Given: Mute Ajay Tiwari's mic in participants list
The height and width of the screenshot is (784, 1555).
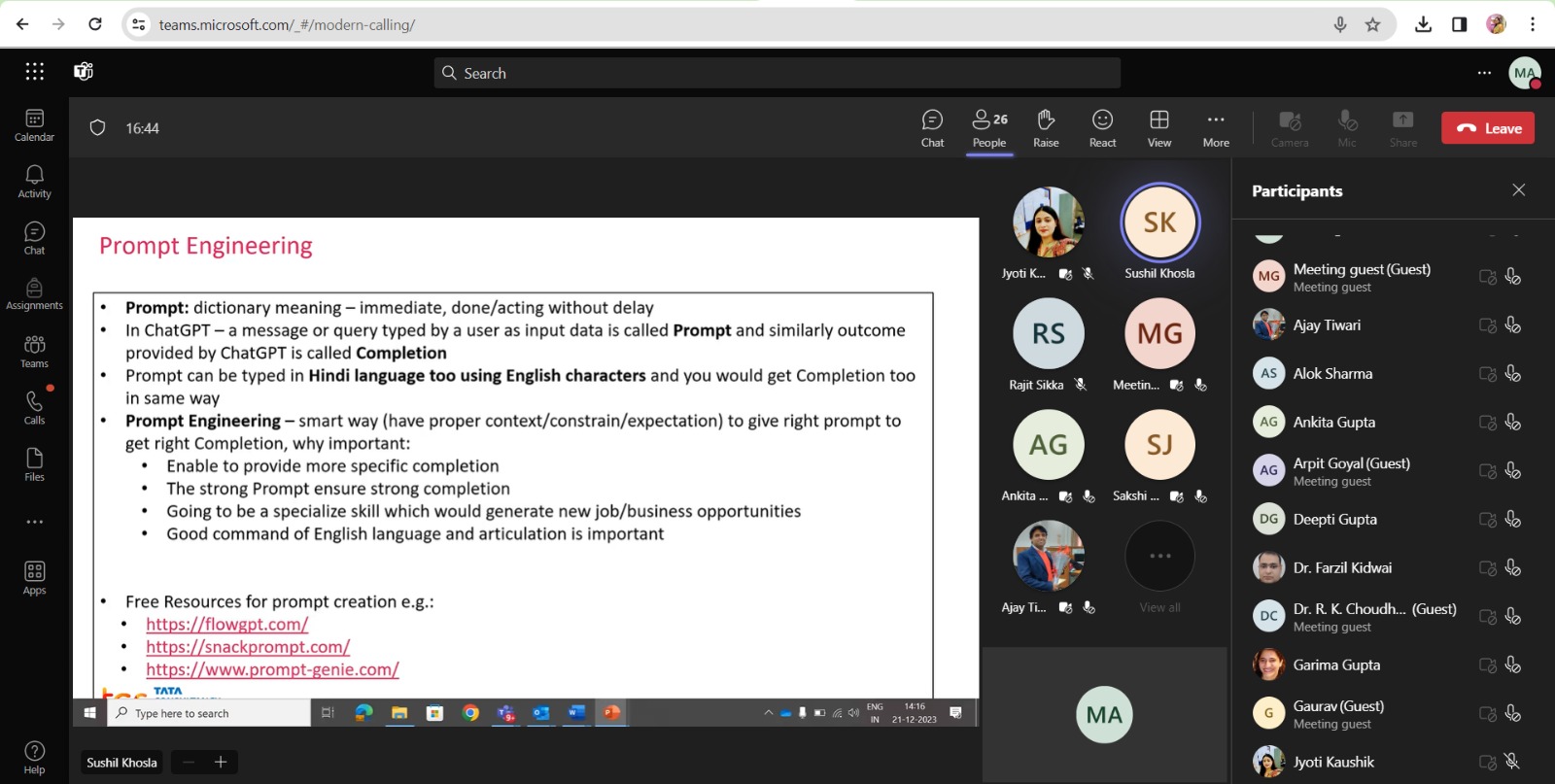Looking at the screenshot, I should click(1512, 325).
